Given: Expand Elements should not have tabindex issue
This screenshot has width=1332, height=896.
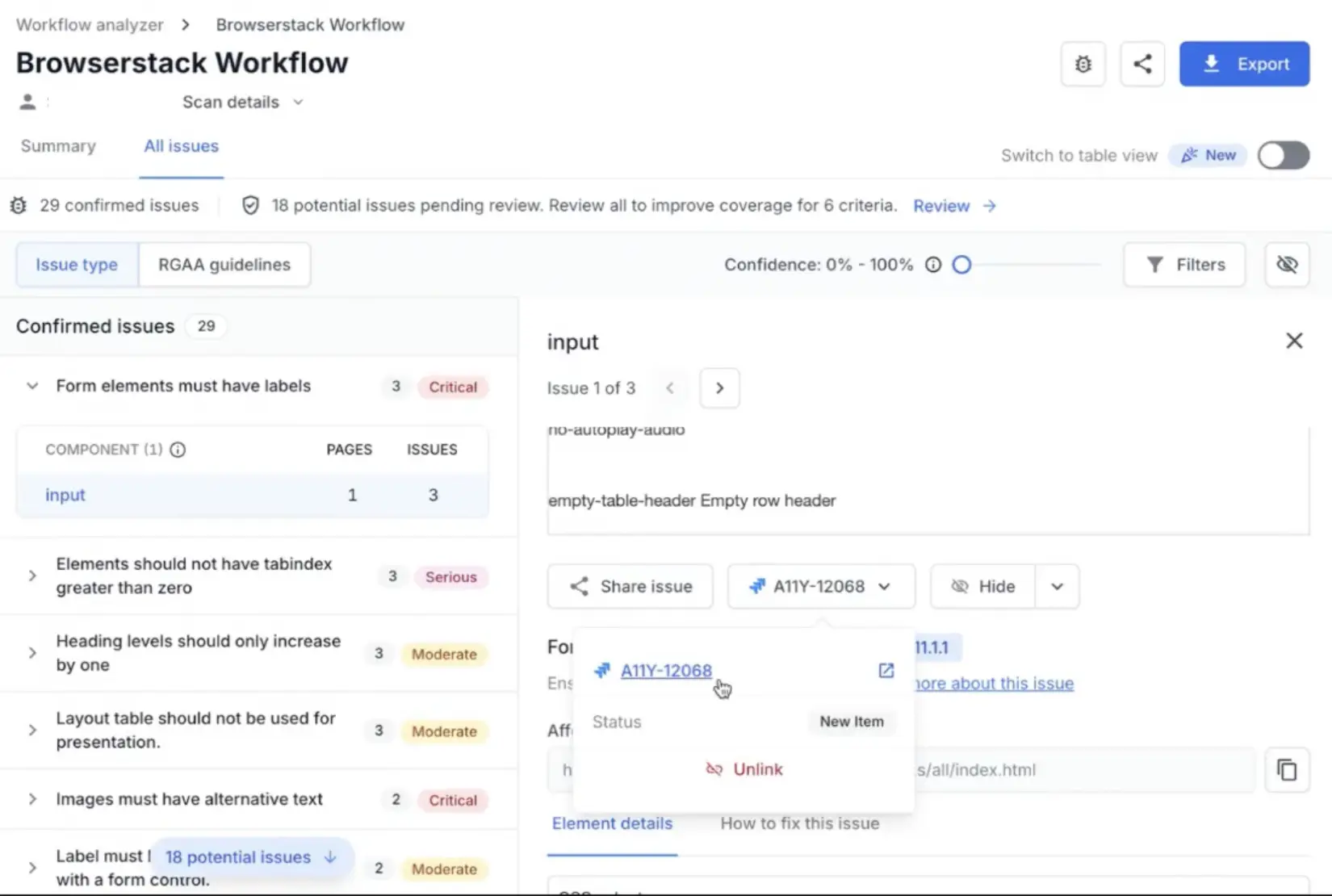Looking at the screenshot, I should pyautogui.click(x=32, y=576).
